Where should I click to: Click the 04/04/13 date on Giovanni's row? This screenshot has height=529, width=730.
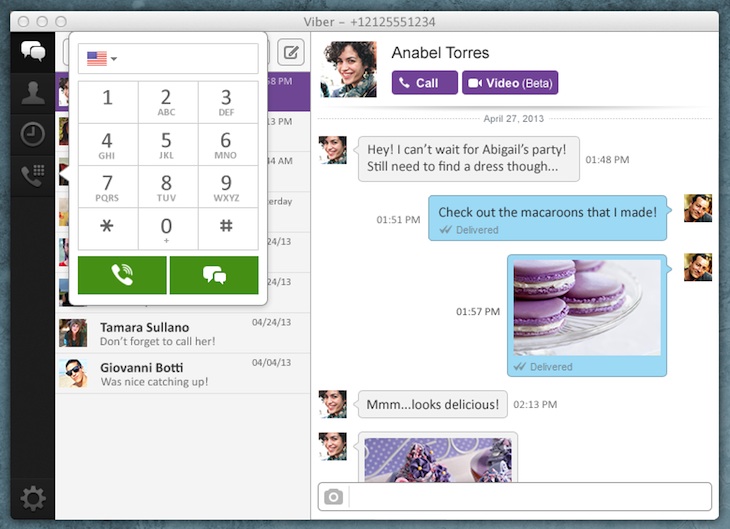tap(271, 362)
